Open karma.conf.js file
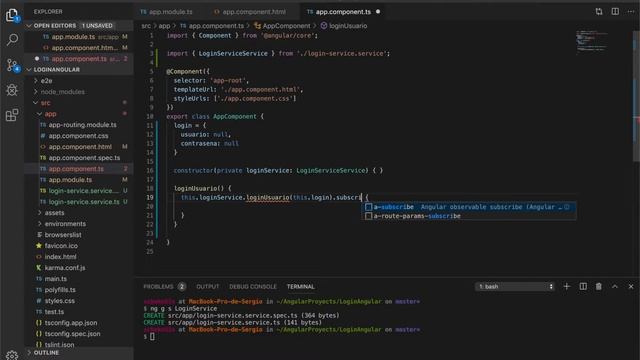 pyautogui.click(x=79, y=268)
